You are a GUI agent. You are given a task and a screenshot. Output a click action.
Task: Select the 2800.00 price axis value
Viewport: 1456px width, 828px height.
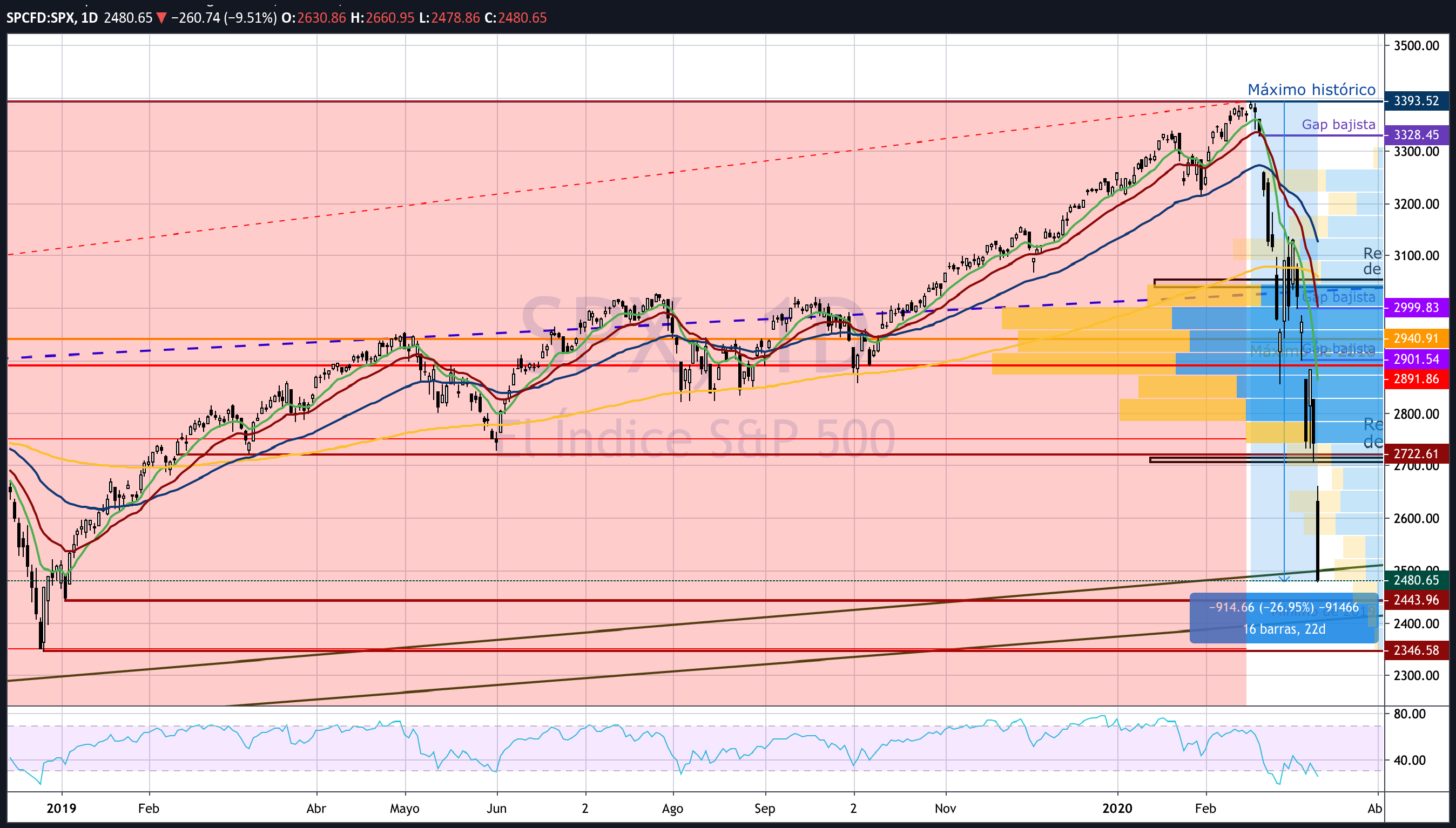(x=1416, y=413)
